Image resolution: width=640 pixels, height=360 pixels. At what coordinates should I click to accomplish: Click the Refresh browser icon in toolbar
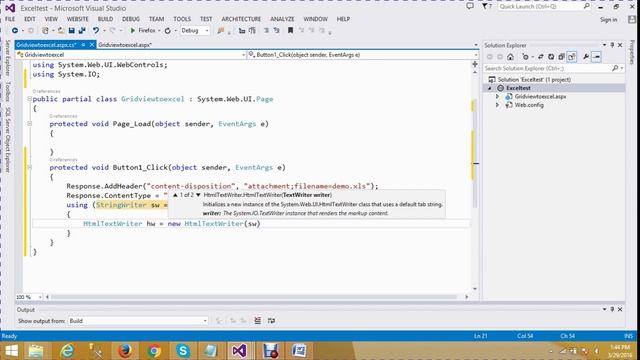click(168, 31)
